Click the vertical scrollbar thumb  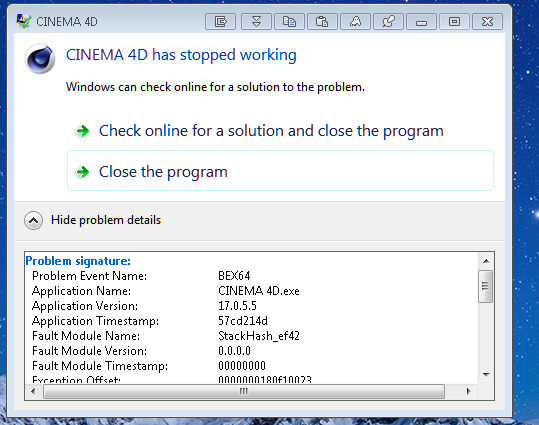485,286
